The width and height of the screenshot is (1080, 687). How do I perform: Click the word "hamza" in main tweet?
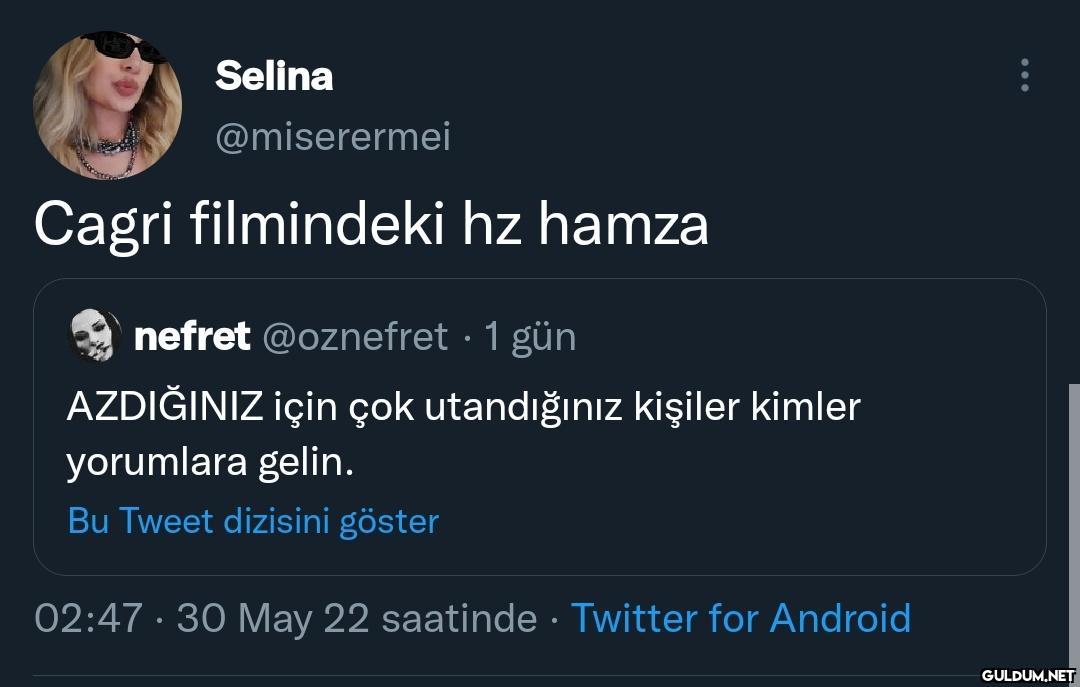click(623, 224)
